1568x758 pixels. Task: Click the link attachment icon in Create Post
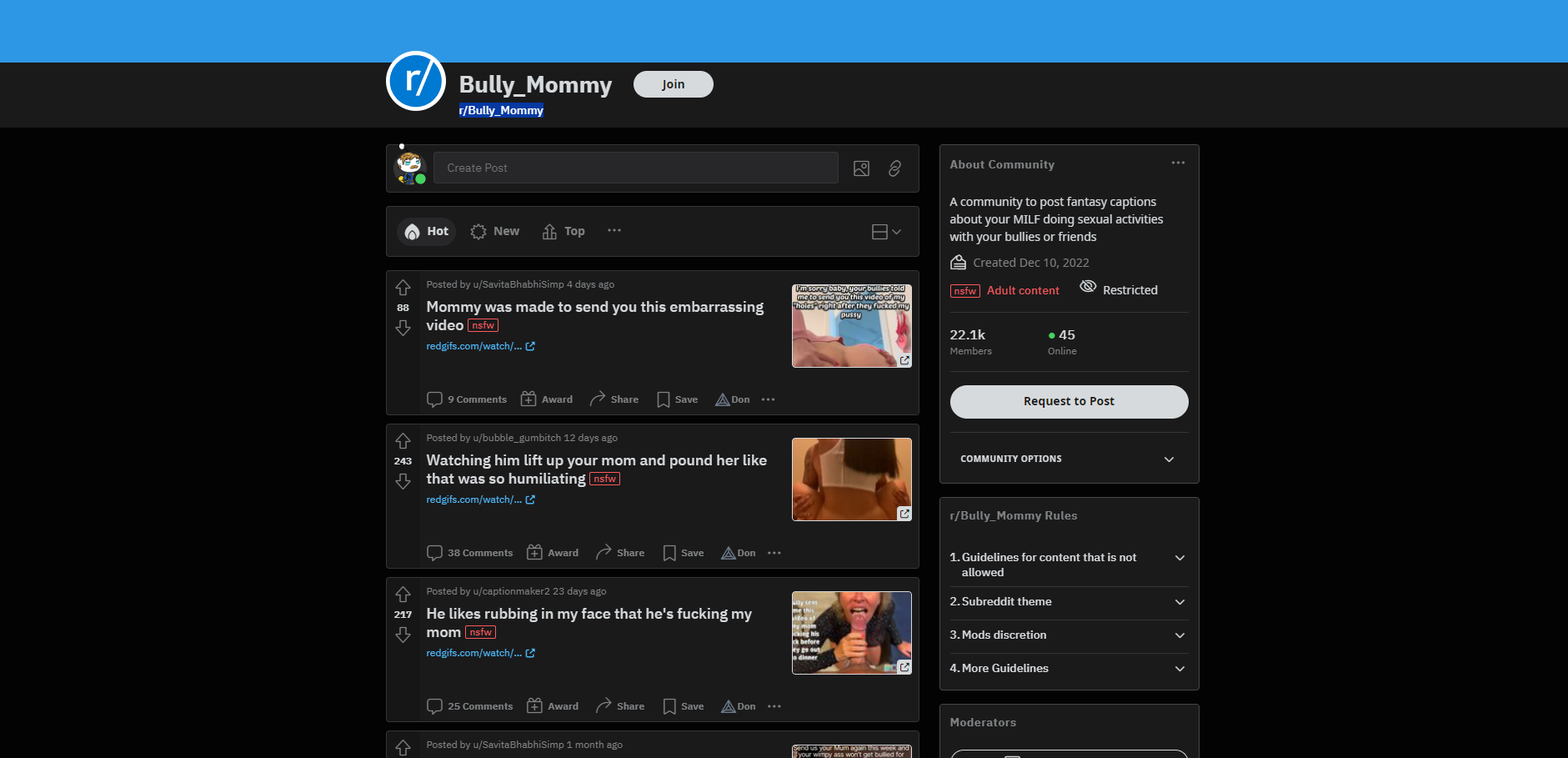pyautogui.click(x=894, y=168)
